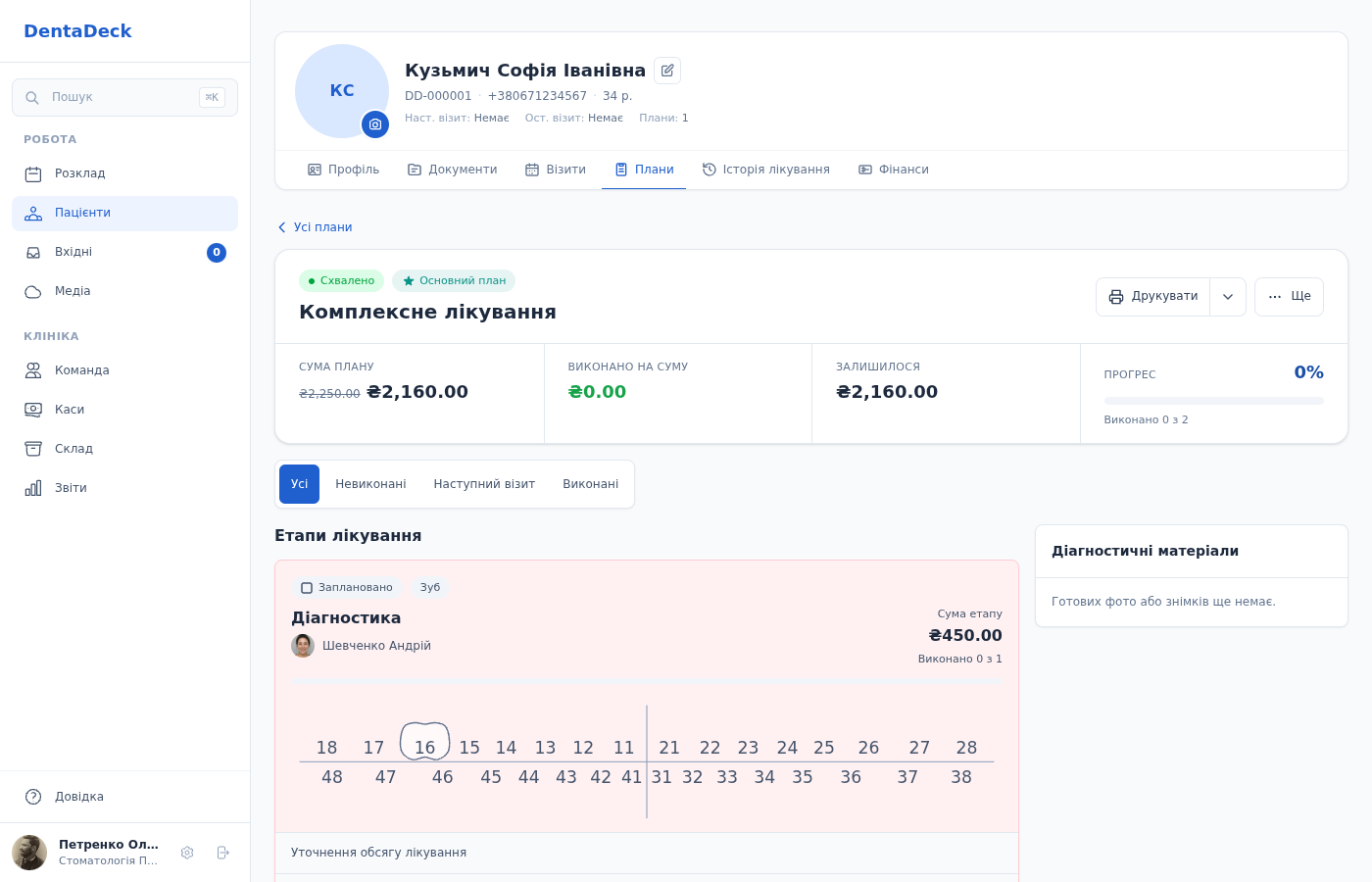This screenshot has width=1372, height=882.
Task: Click the Діагностика stage progress bar
Action: pyautogui.click(x=647, y=680)
